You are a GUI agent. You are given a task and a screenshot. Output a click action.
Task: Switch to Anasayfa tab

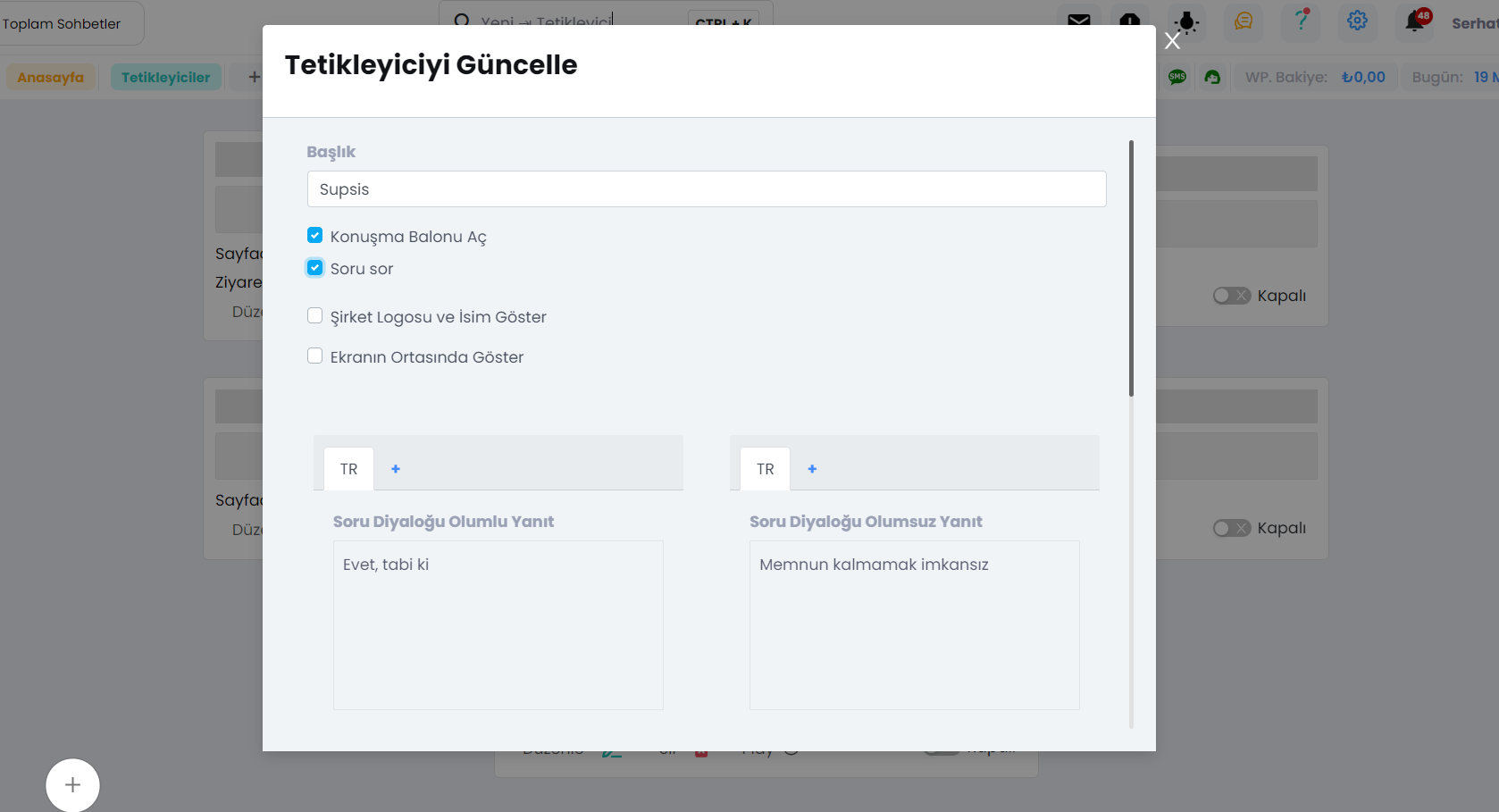click(51, 77)
